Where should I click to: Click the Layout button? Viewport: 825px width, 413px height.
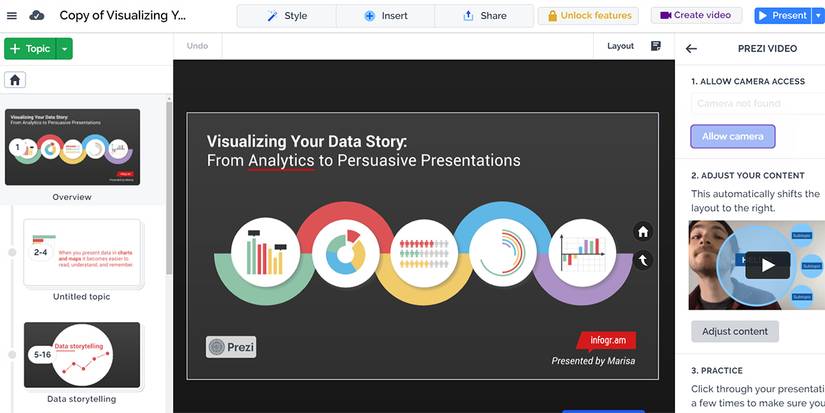(x=621, y=46)
